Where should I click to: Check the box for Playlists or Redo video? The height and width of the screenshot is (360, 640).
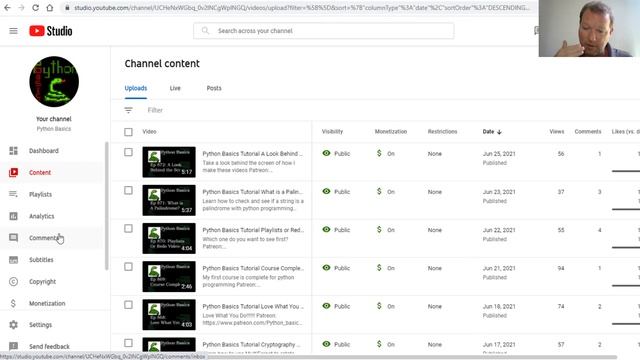point(128,229)
